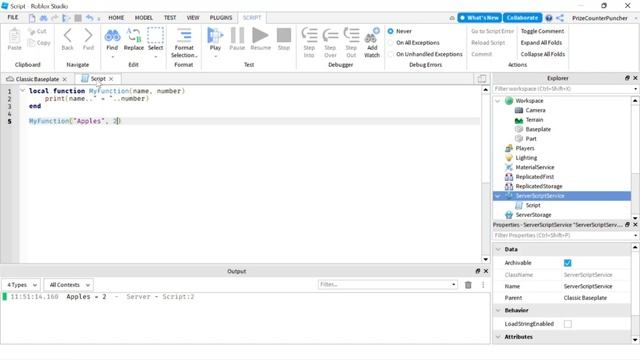
Task: Select Terrain in Explorer
Action: 534,120
